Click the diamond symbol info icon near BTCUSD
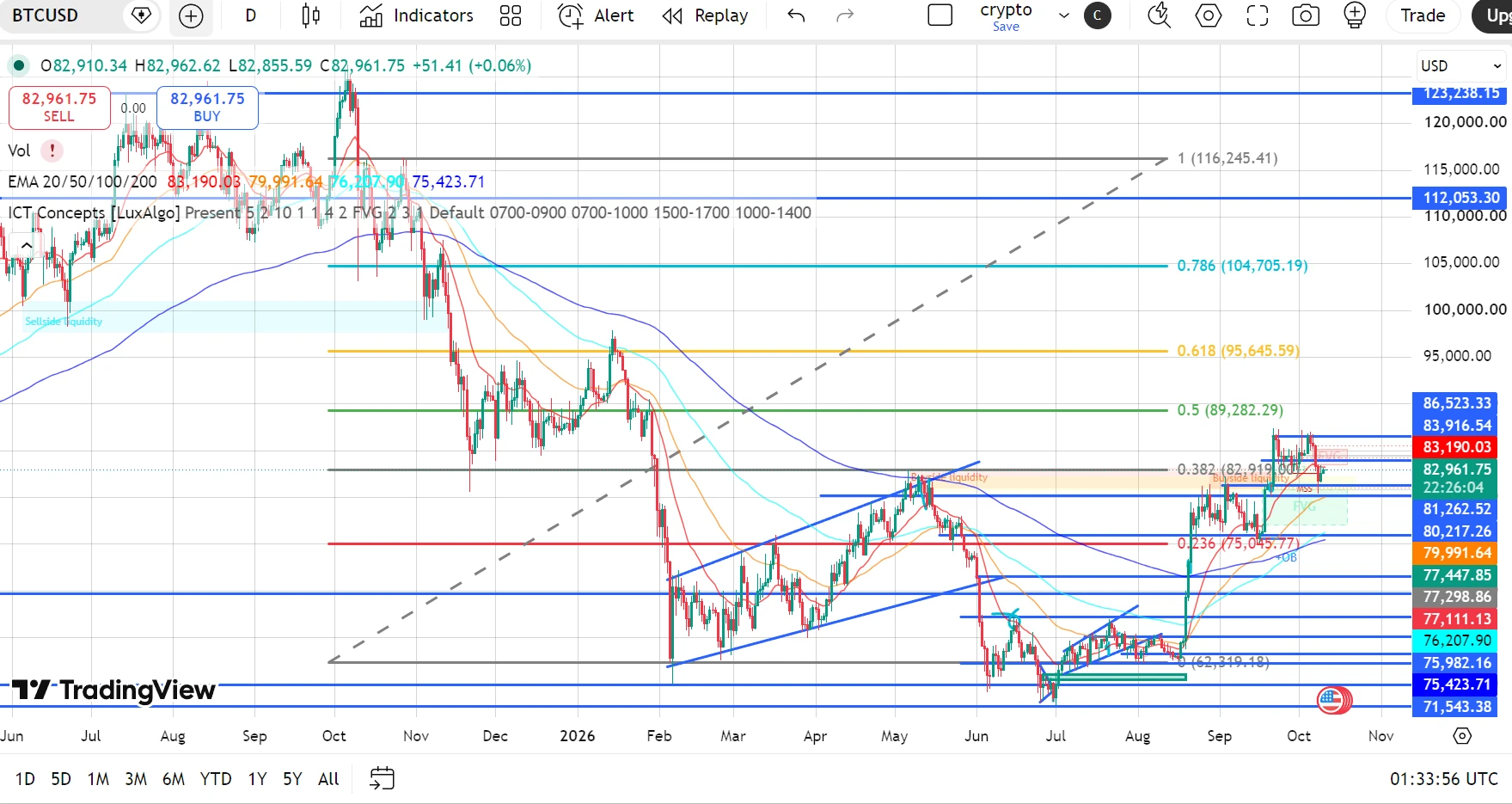This screenshot has height=804, width=1512. click(x=141, y=15)
